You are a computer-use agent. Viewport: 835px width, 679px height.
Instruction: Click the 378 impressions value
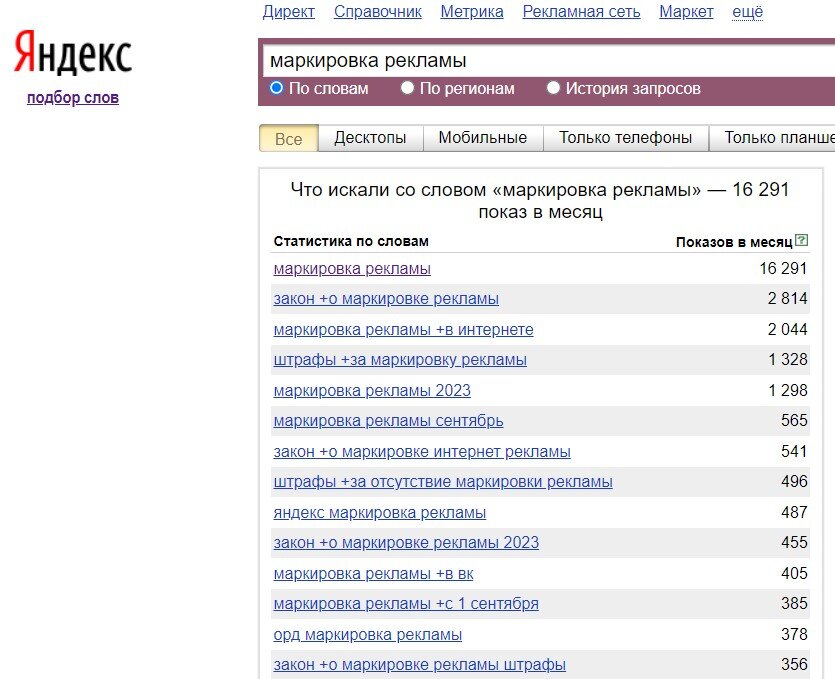click(795, 634)
